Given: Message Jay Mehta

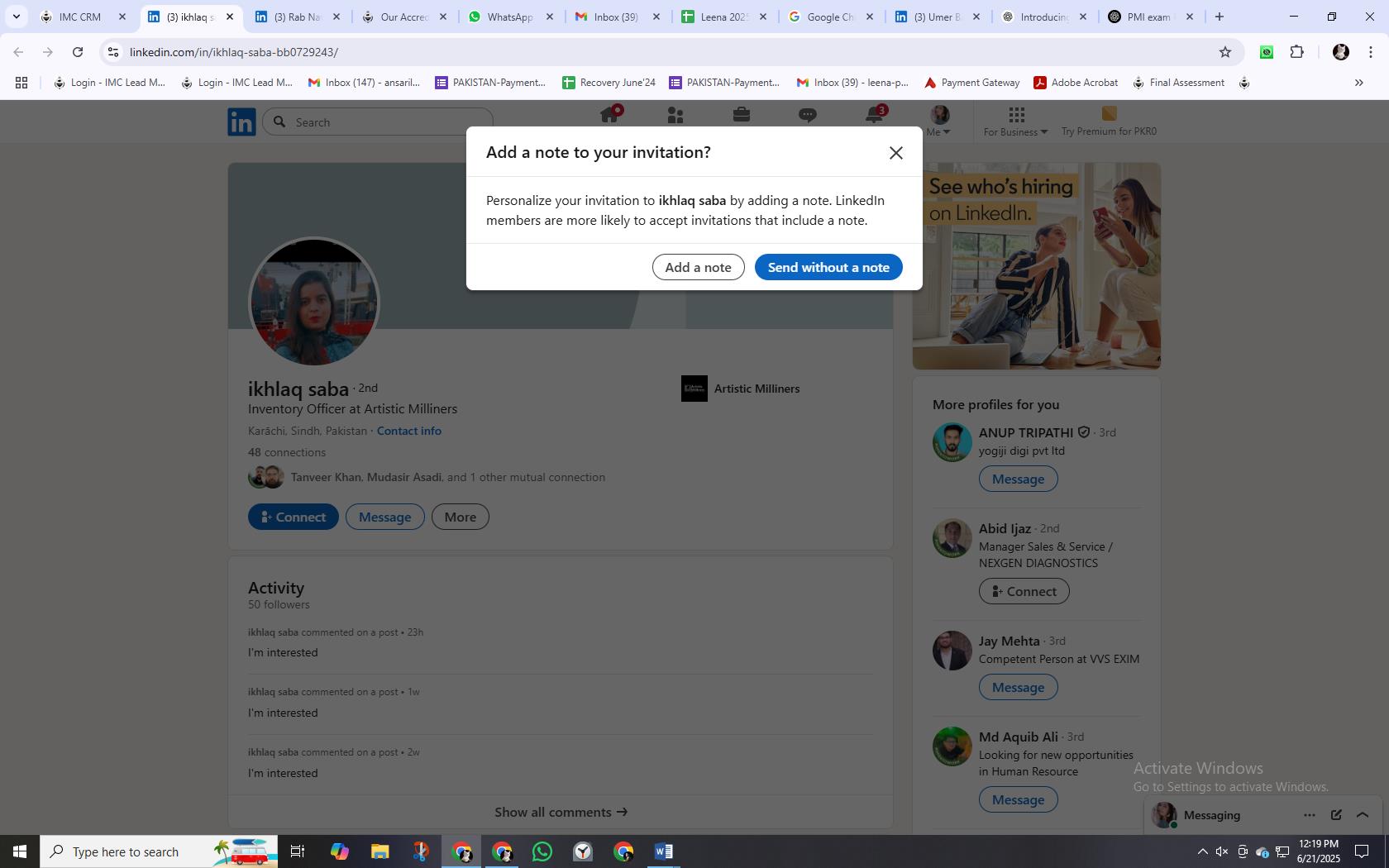Looking at the screenshot, I should click(x=1018, y=687).
